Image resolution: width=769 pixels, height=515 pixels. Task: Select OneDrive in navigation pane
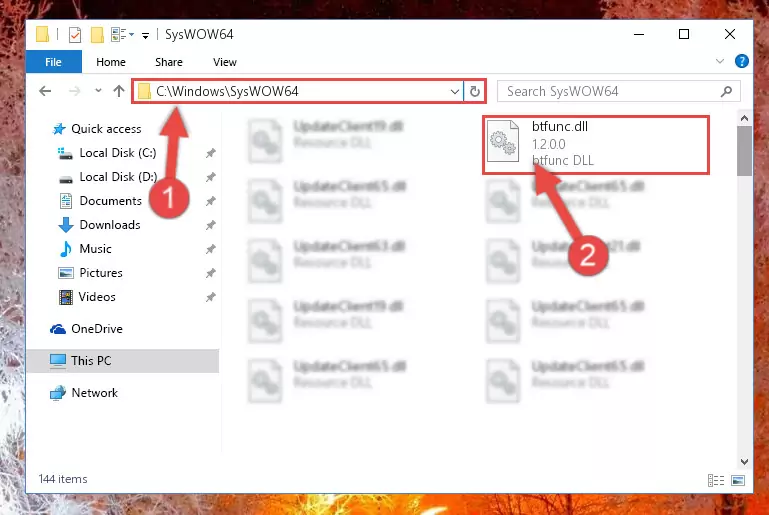(x=86, y=329)
